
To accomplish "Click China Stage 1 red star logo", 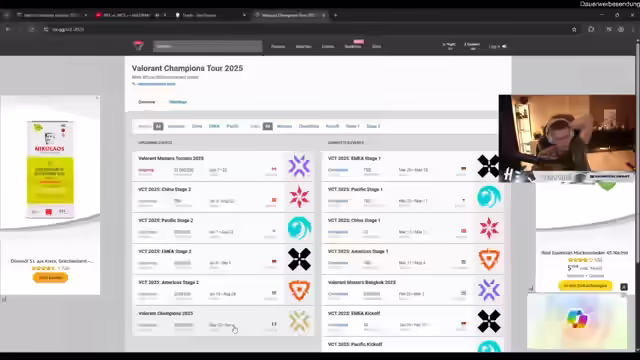I will (x=489, y=228).
